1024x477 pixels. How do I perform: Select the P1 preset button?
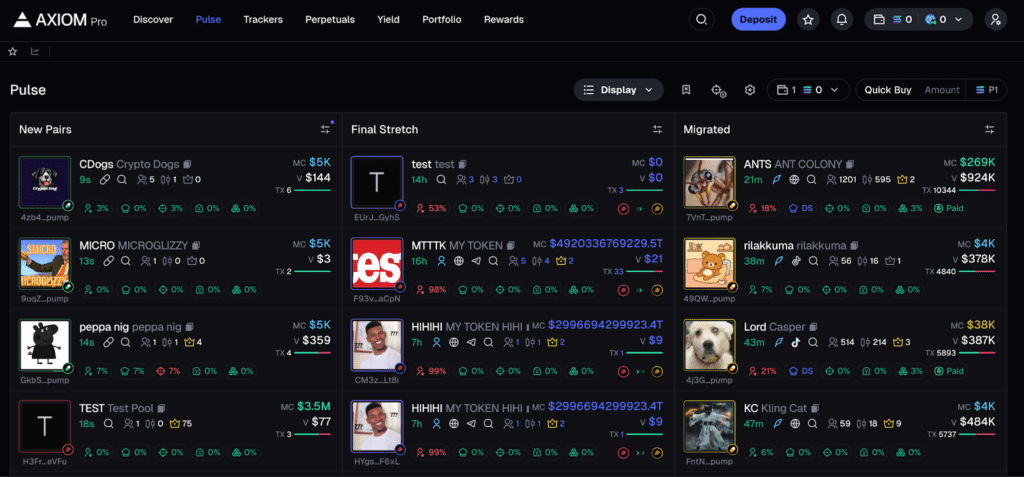click(986, 90)
